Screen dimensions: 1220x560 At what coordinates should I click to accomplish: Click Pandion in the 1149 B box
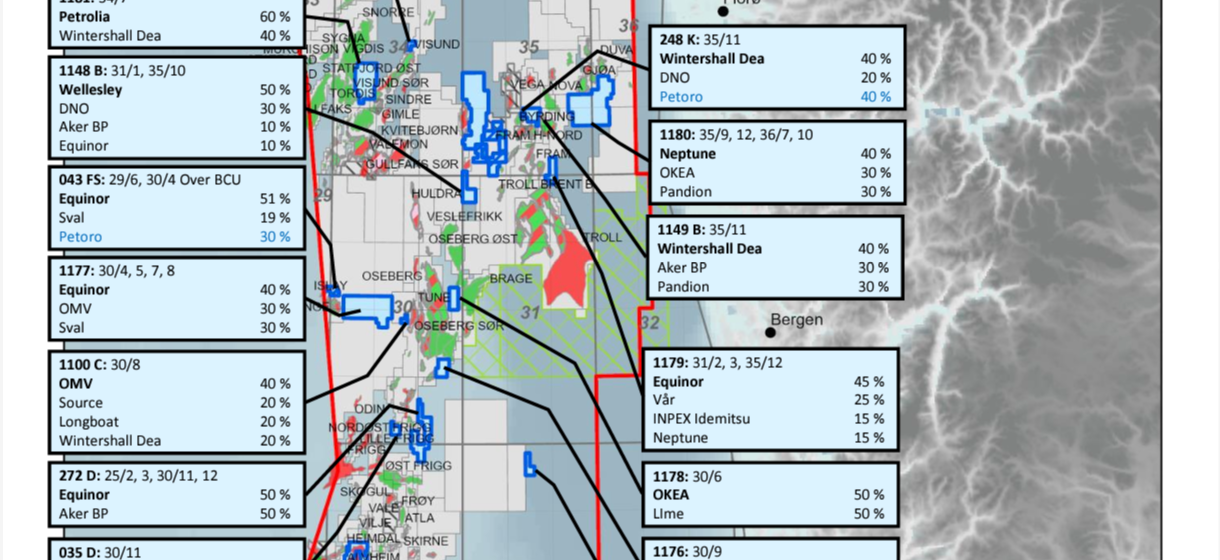(x=683, y=287)
